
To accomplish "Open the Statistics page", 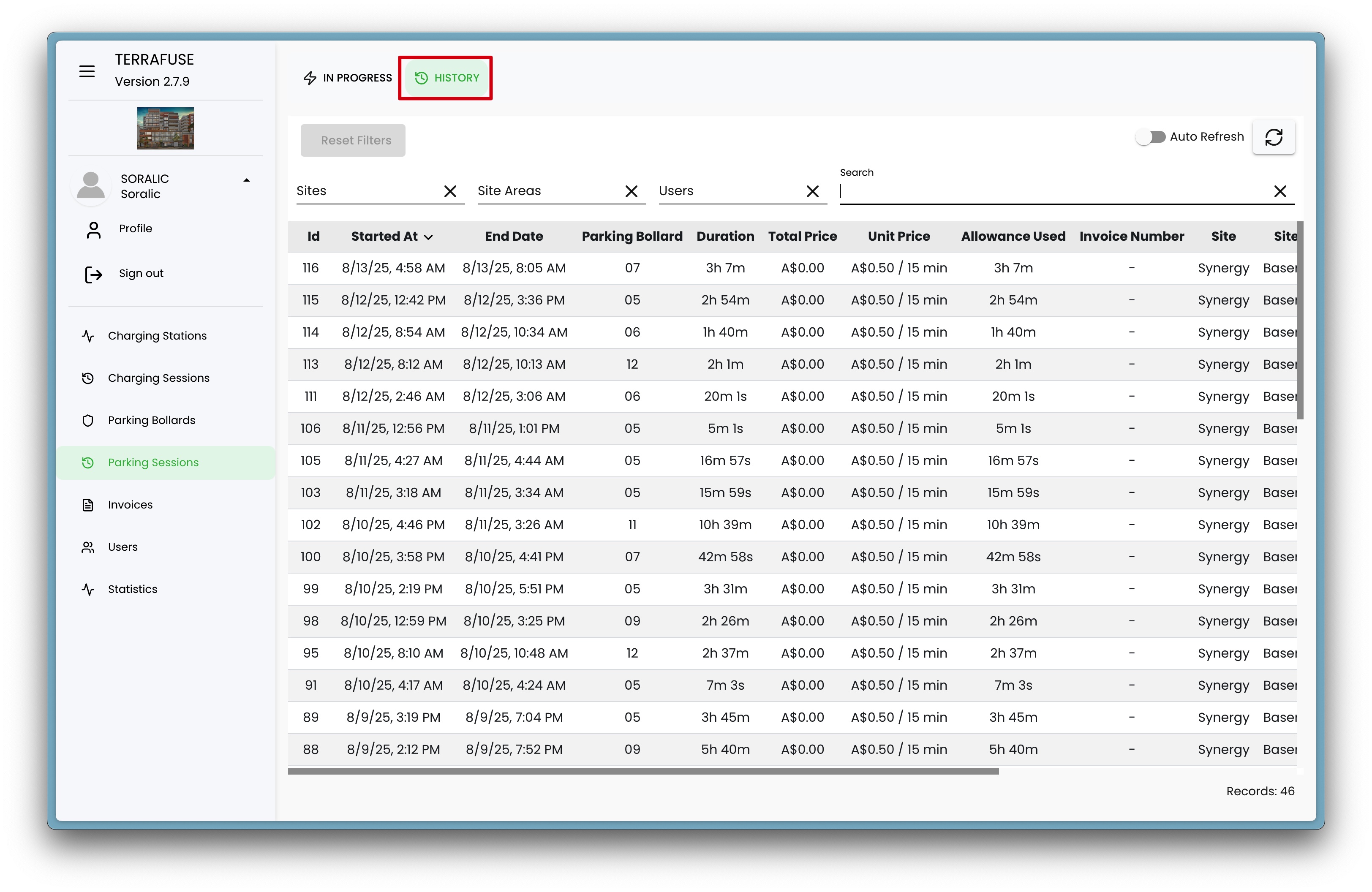I will 132,589.
